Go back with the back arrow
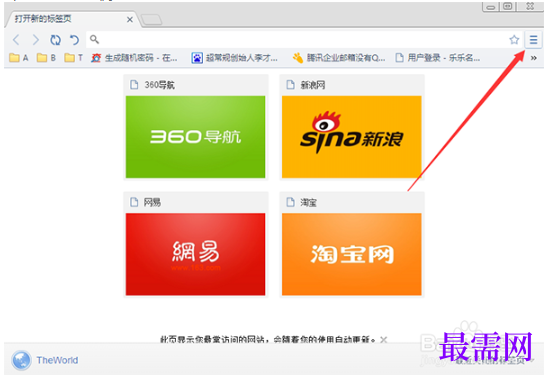Viewport: 551px width, 378px height. pyautogui.click(x=16, y=40)
